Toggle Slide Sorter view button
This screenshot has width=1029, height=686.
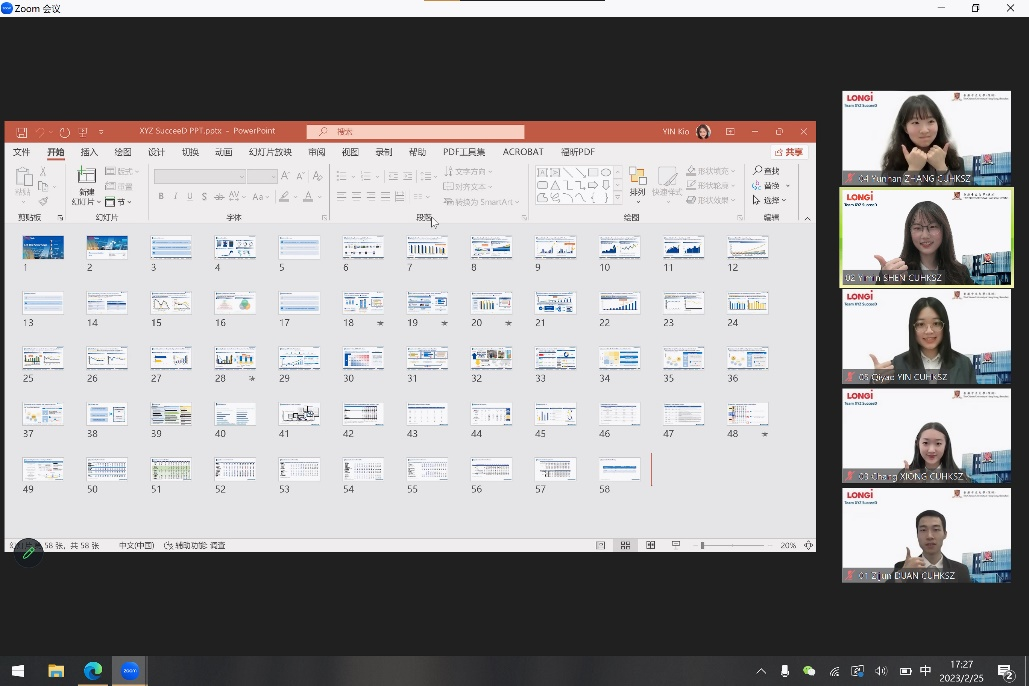pyautogui.click(x=625, y=545)
